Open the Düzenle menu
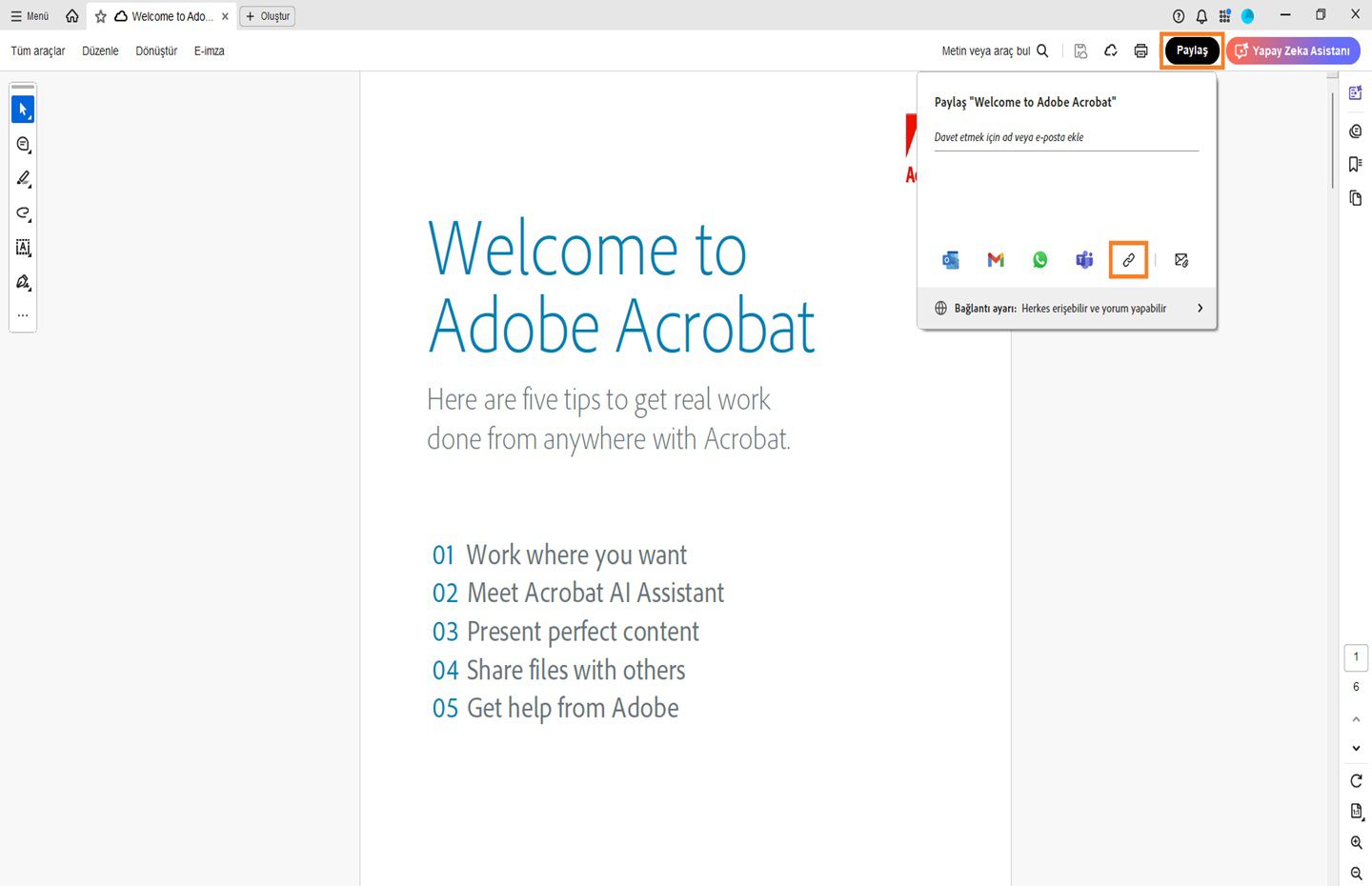Image resolution: width=1372 pixels, height=886 pixels. tap(100, 50)
